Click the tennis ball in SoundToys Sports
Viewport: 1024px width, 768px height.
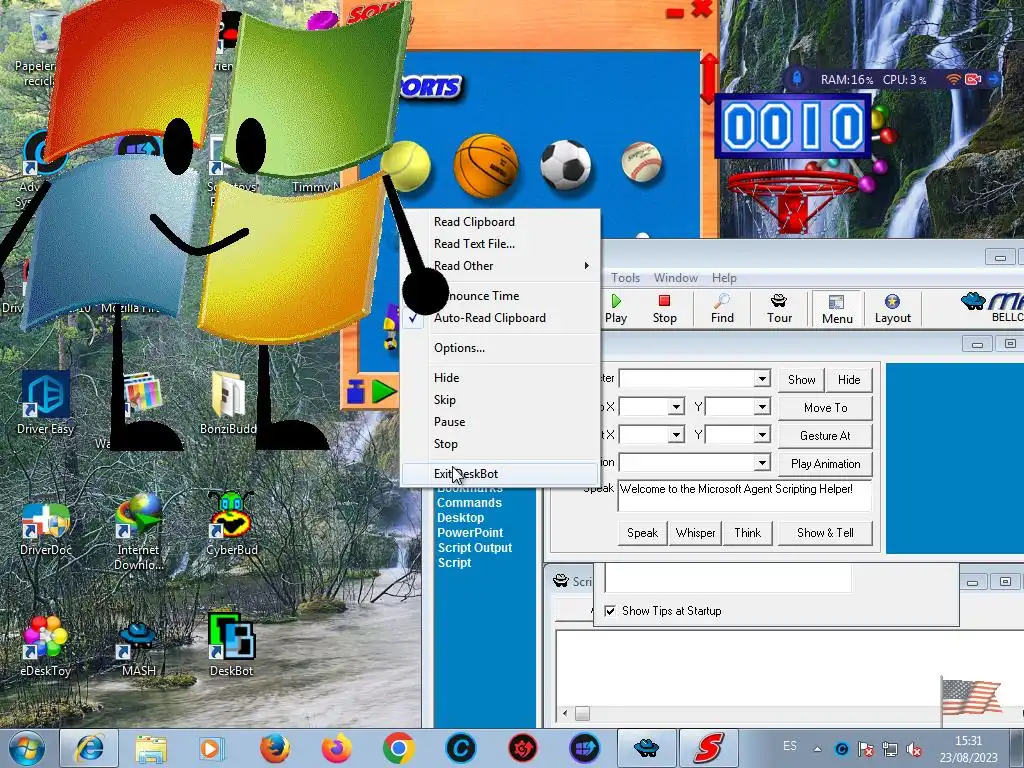pyautogui.click(x=406, y=166)
